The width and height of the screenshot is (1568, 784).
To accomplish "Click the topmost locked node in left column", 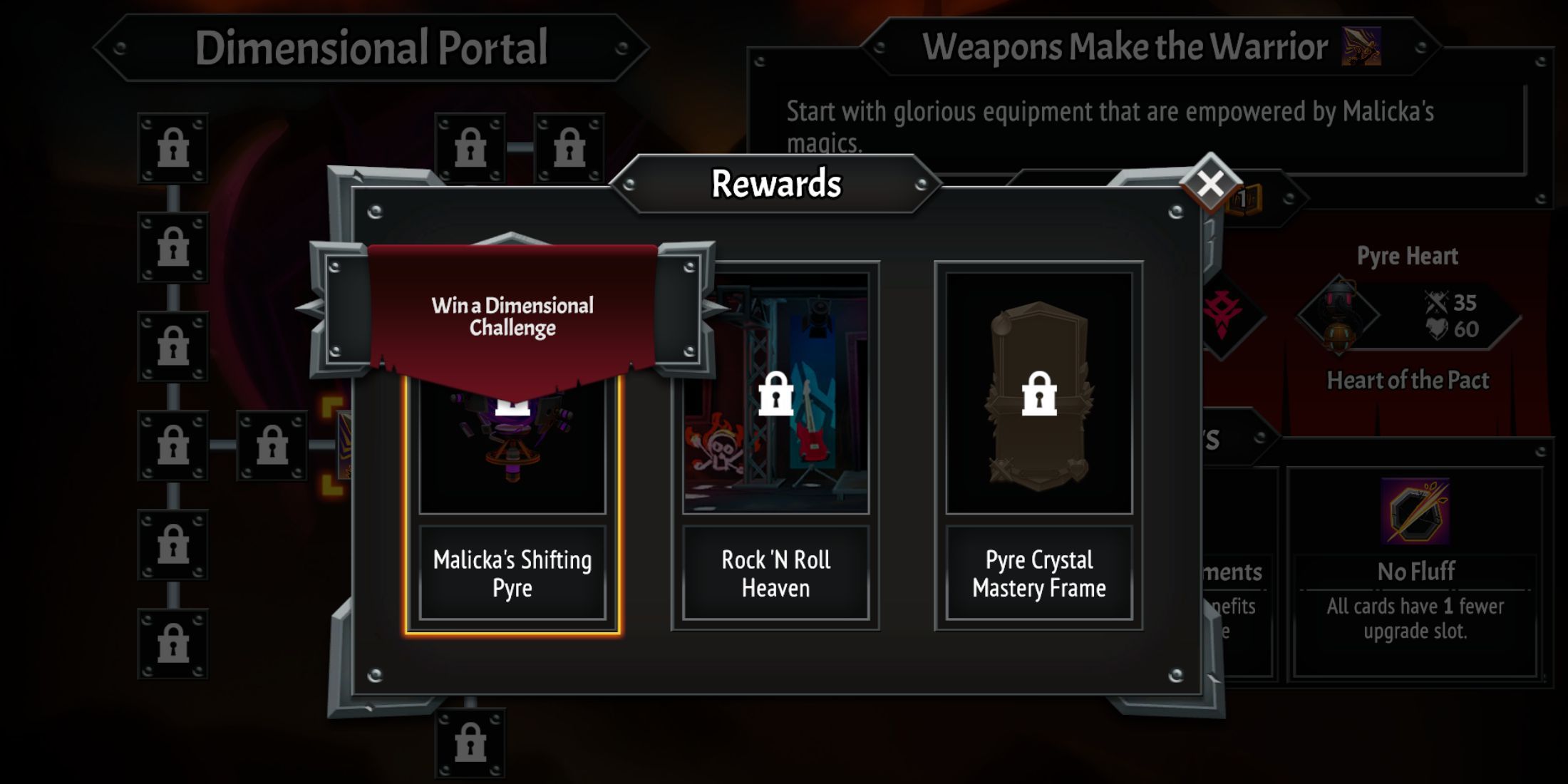I will tap(173, 148).
